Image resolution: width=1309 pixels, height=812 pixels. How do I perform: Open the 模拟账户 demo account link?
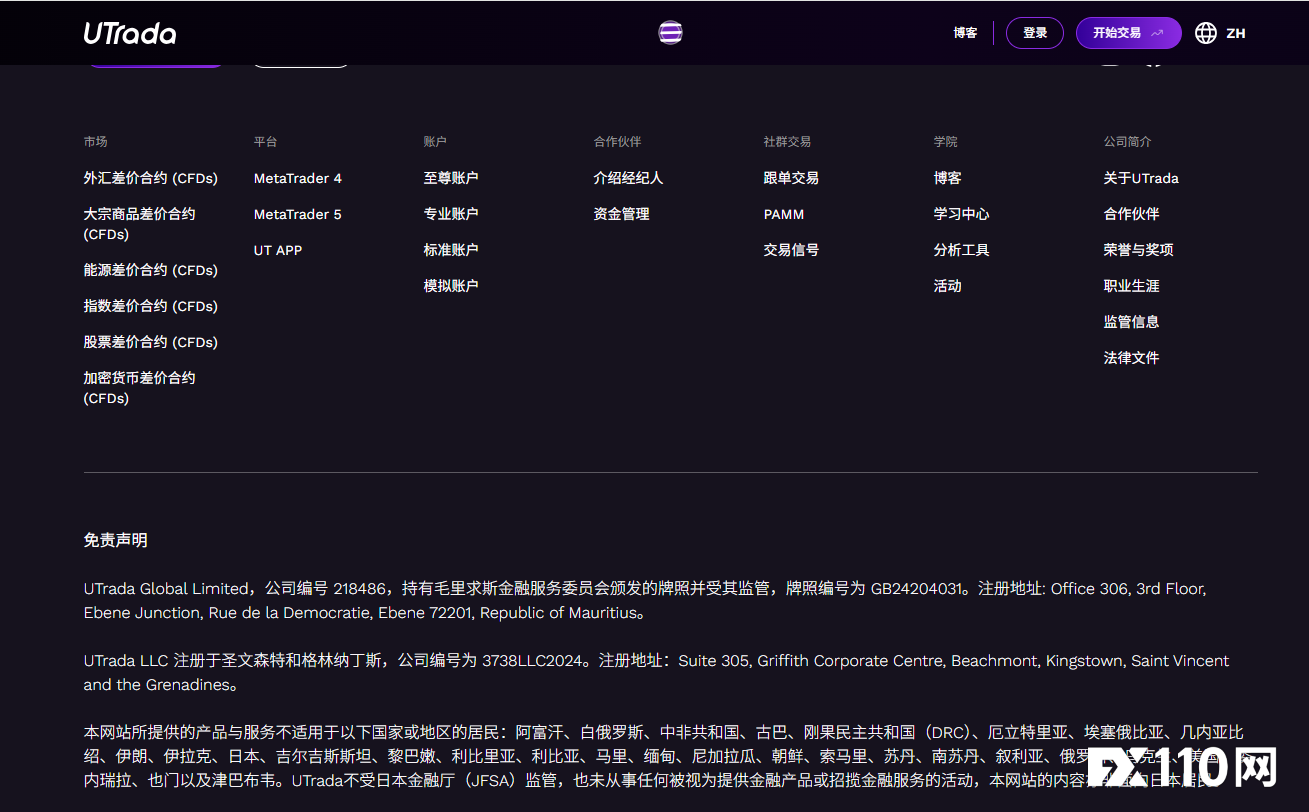click(451, 286)
